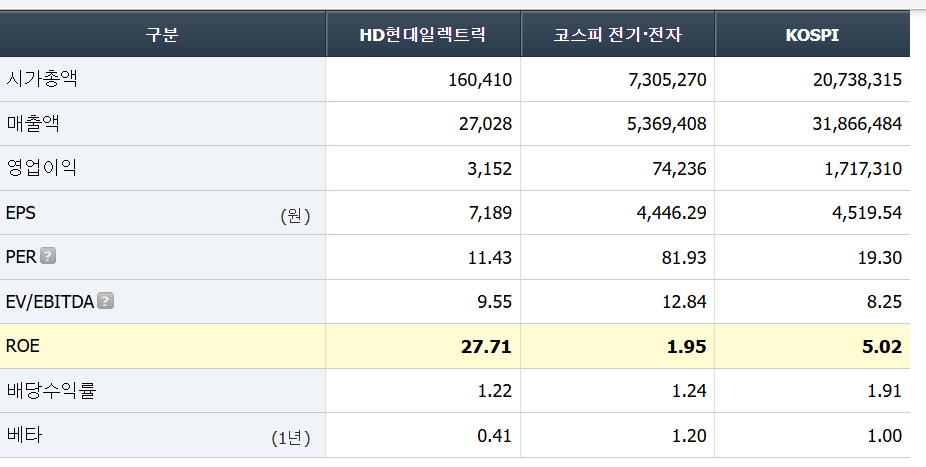926x467 pixels.
Task: Click the highlighted ROE row label
Action: click(x=22, y=346)
